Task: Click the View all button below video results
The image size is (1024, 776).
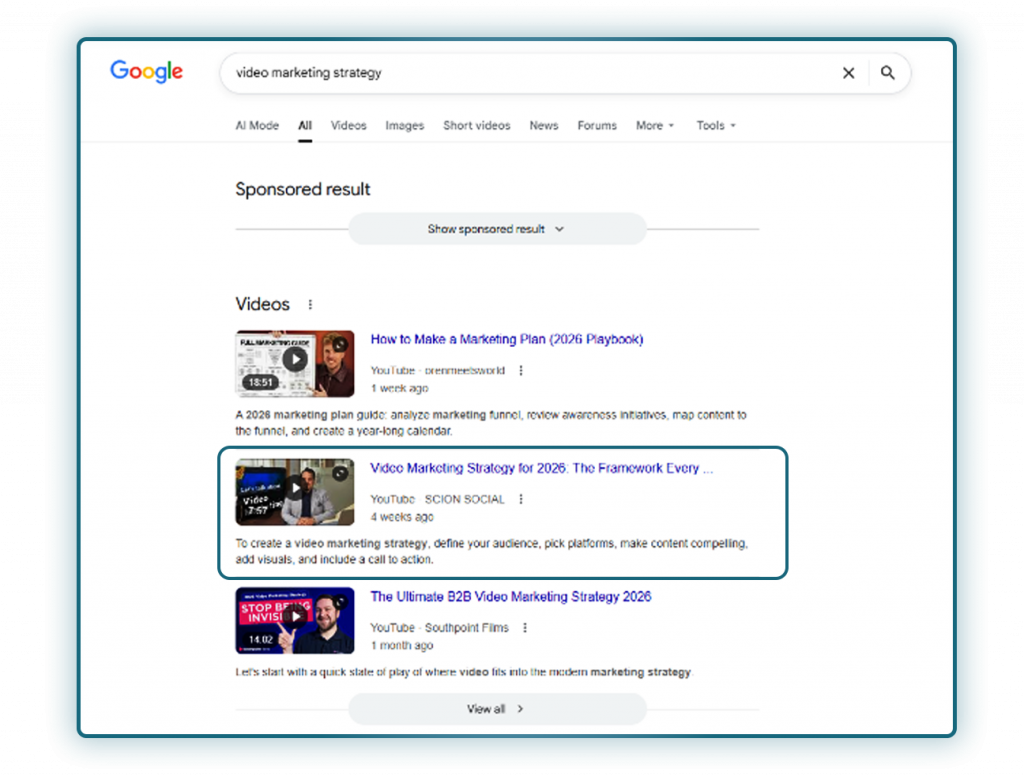Action: click(x=497, y=708)
